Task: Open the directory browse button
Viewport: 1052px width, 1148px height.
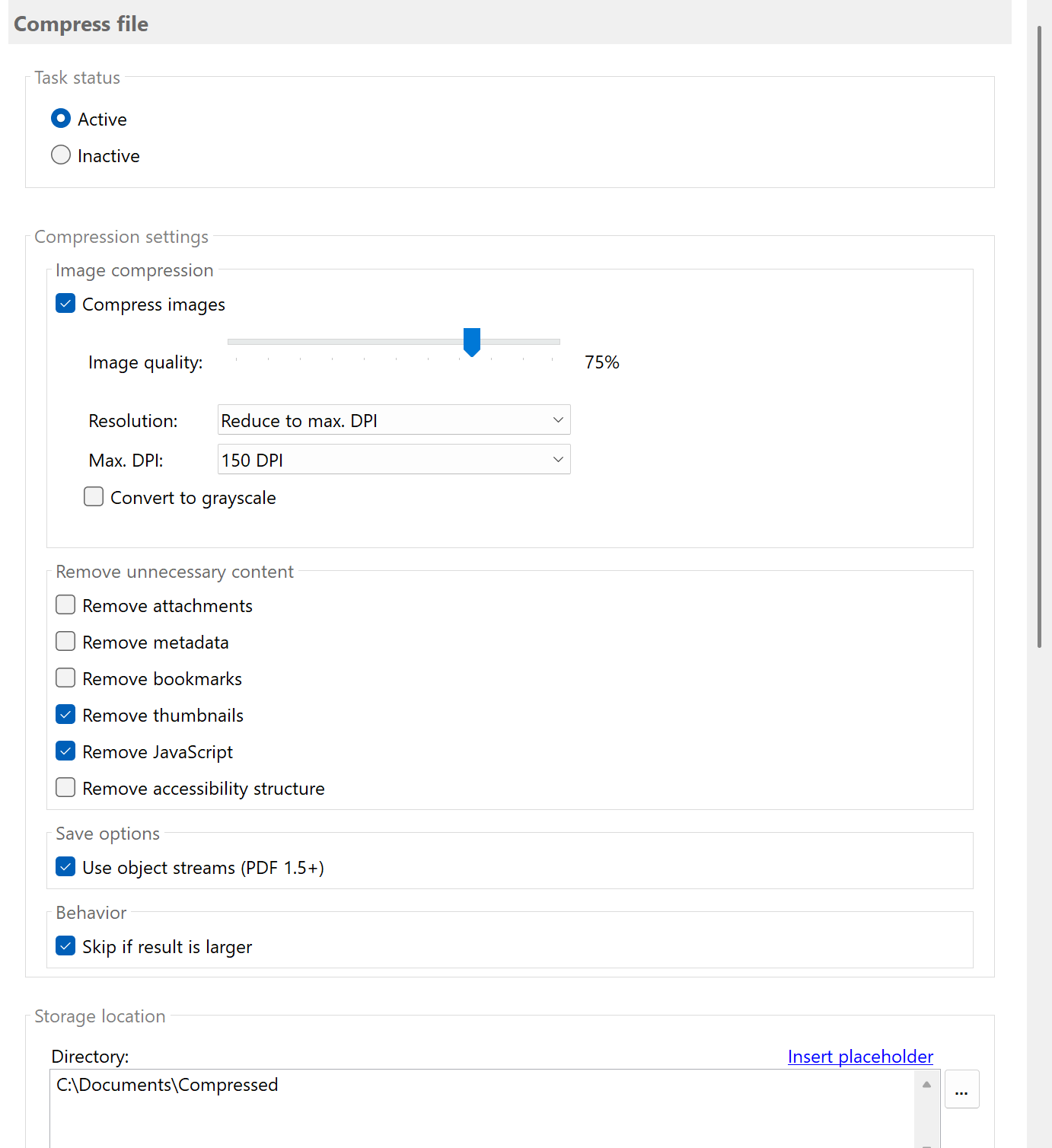Action: pyautogui.click(x=961, y=1089)
